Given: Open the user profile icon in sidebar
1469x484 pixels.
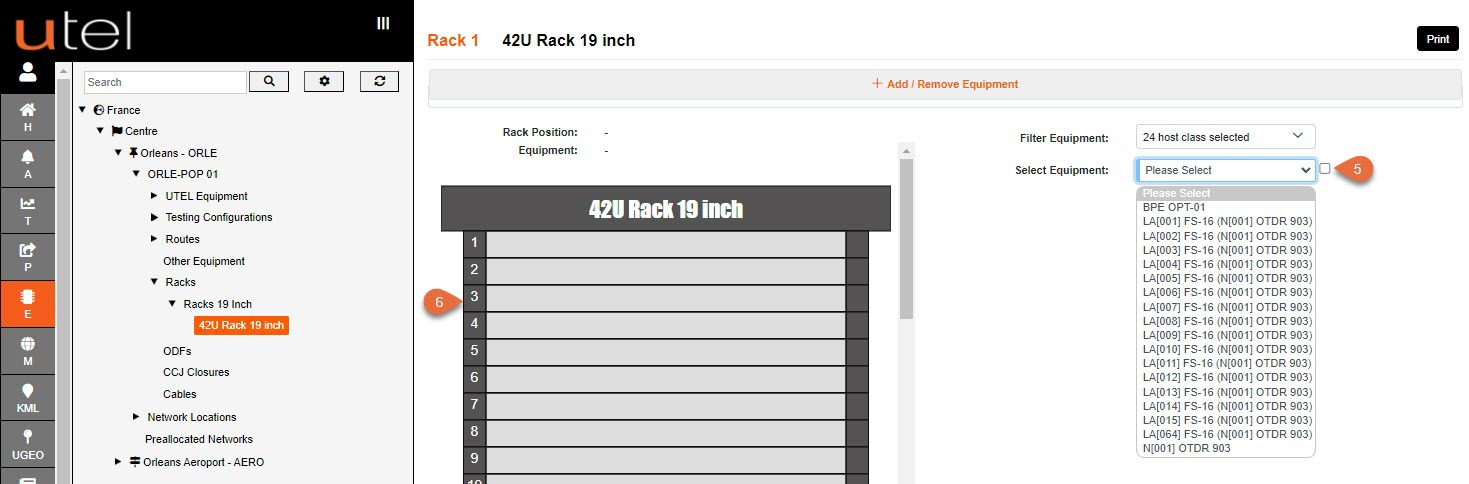Looking at the screenshot, I should click(x=27, y=72).
